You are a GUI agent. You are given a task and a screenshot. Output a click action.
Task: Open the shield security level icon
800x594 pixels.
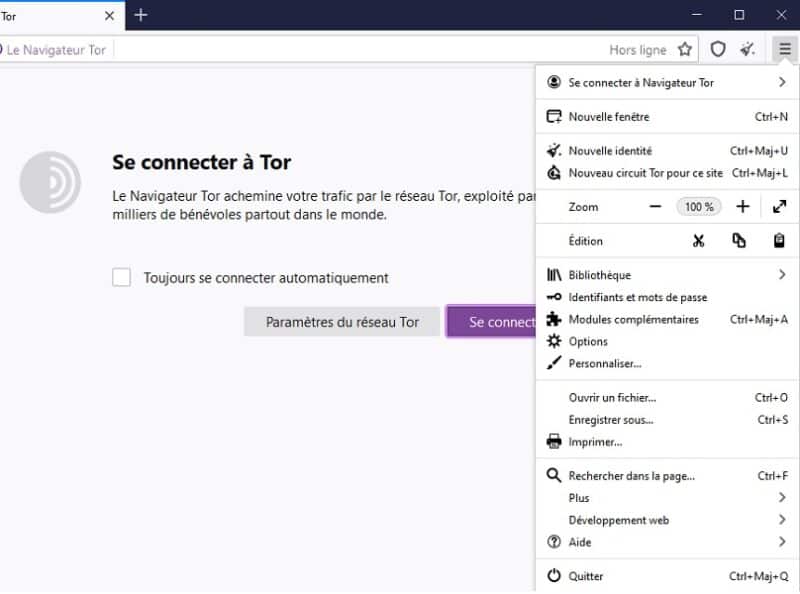click(718, 49)
